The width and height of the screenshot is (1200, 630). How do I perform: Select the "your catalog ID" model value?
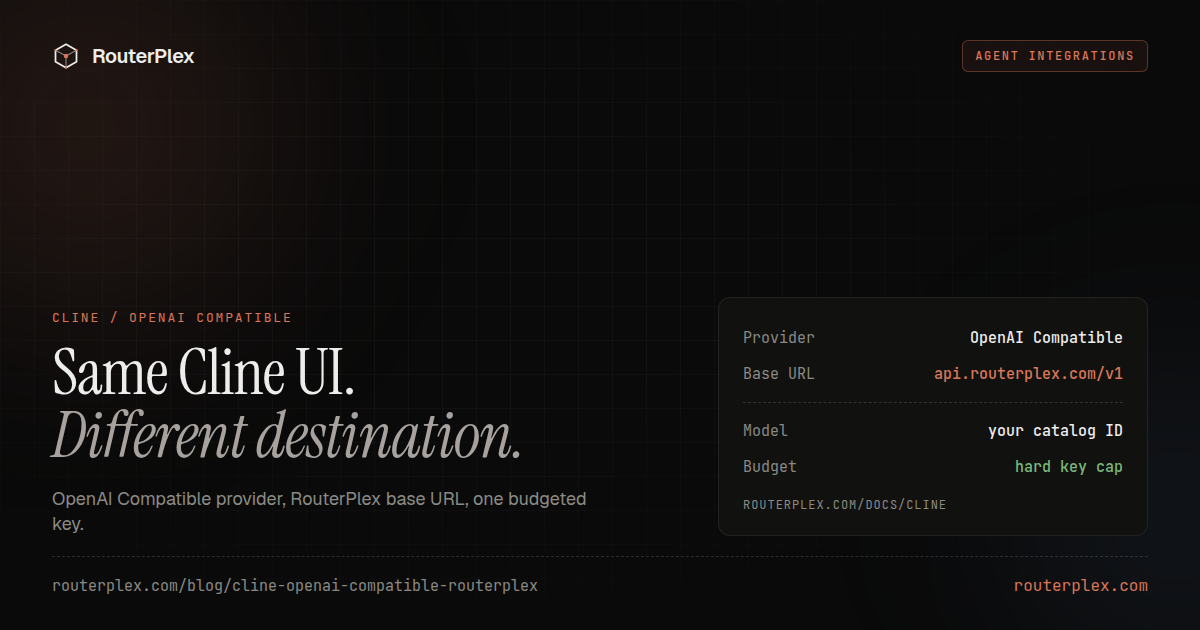(1055, 431)
